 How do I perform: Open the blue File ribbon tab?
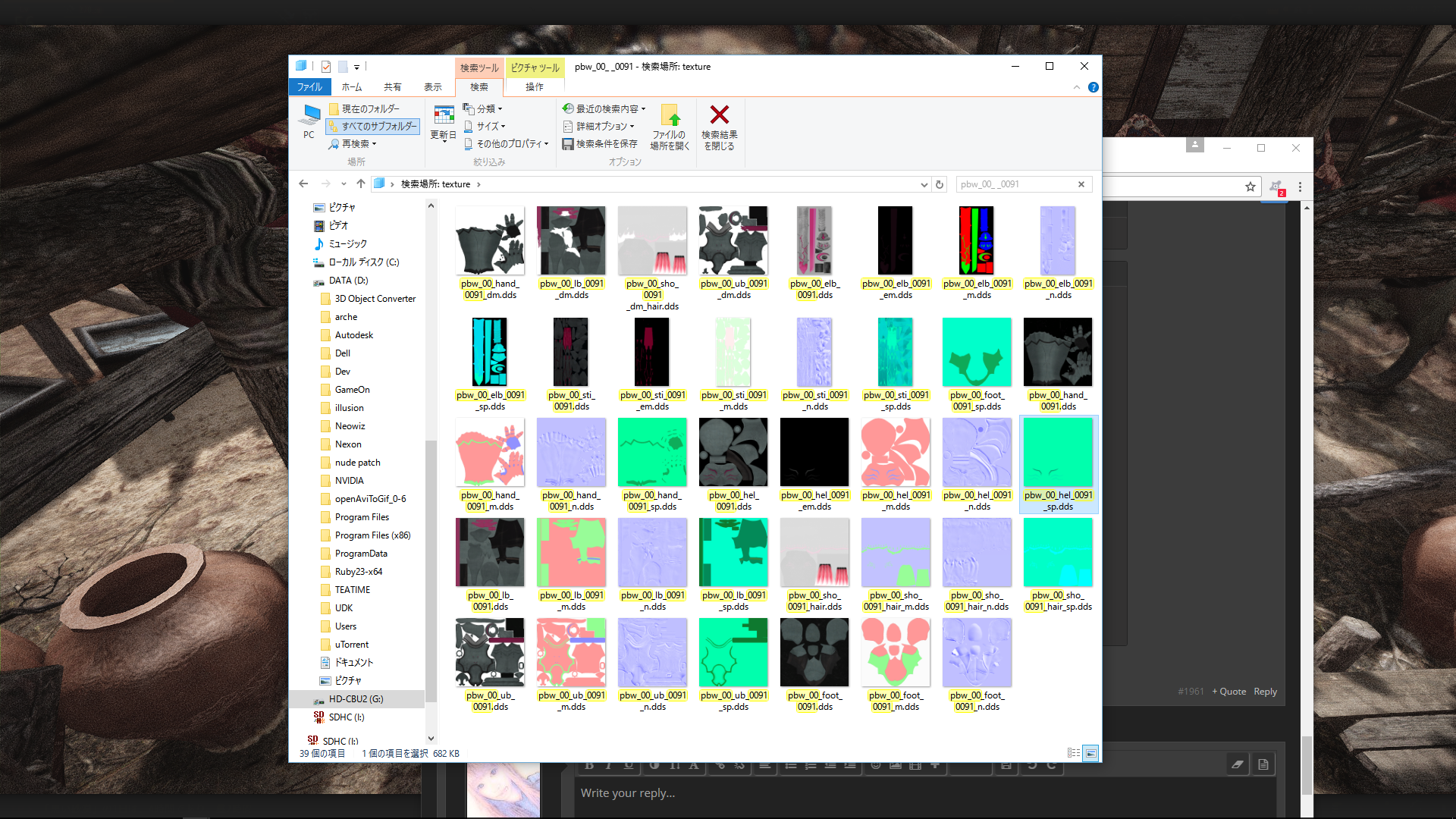(309, 87)
